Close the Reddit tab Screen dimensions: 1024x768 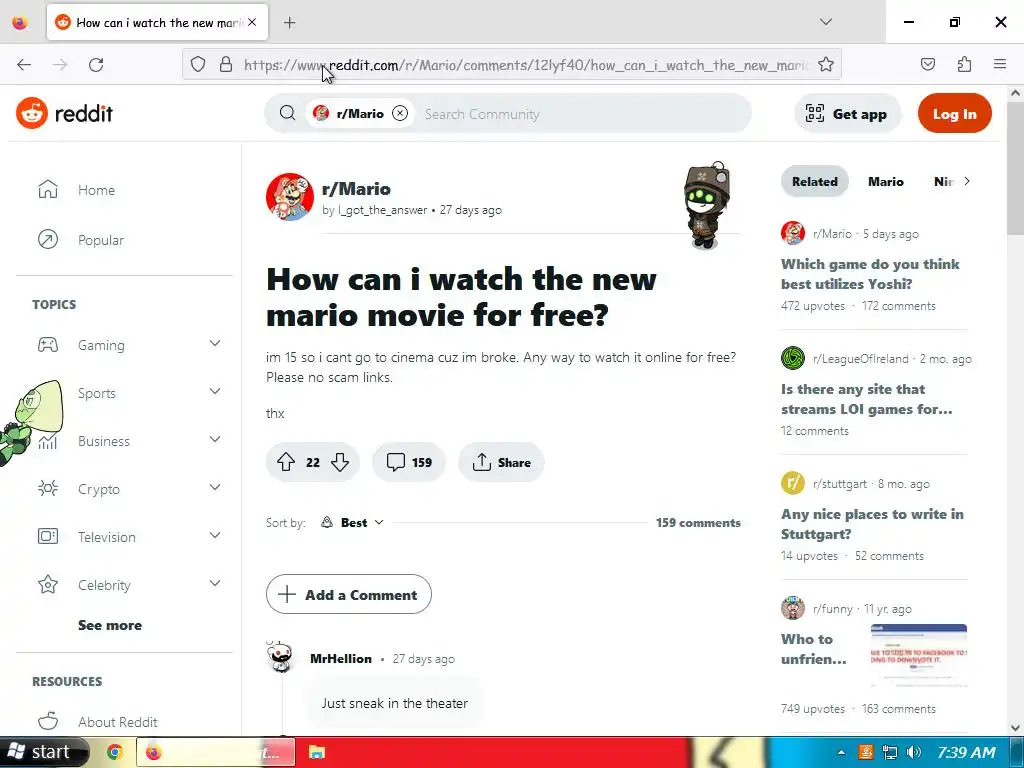pyautogui.click(x=252, y=22)
